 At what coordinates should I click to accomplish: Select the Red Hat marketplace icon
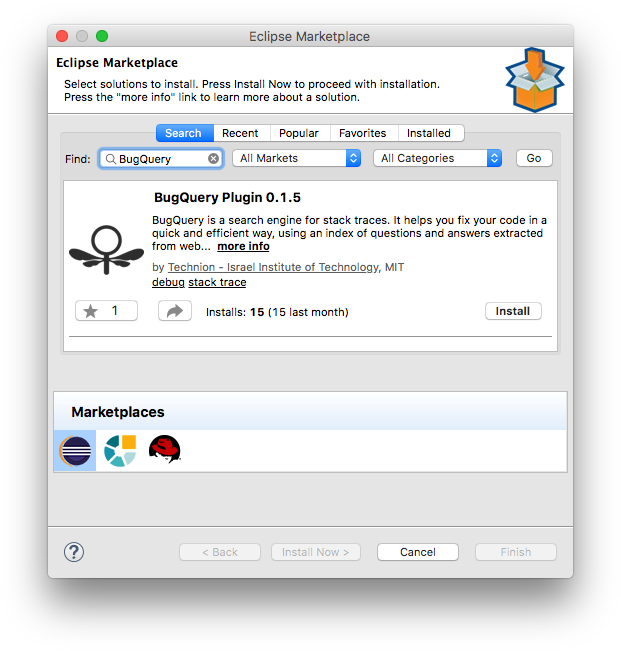click(x=164, y=449)
